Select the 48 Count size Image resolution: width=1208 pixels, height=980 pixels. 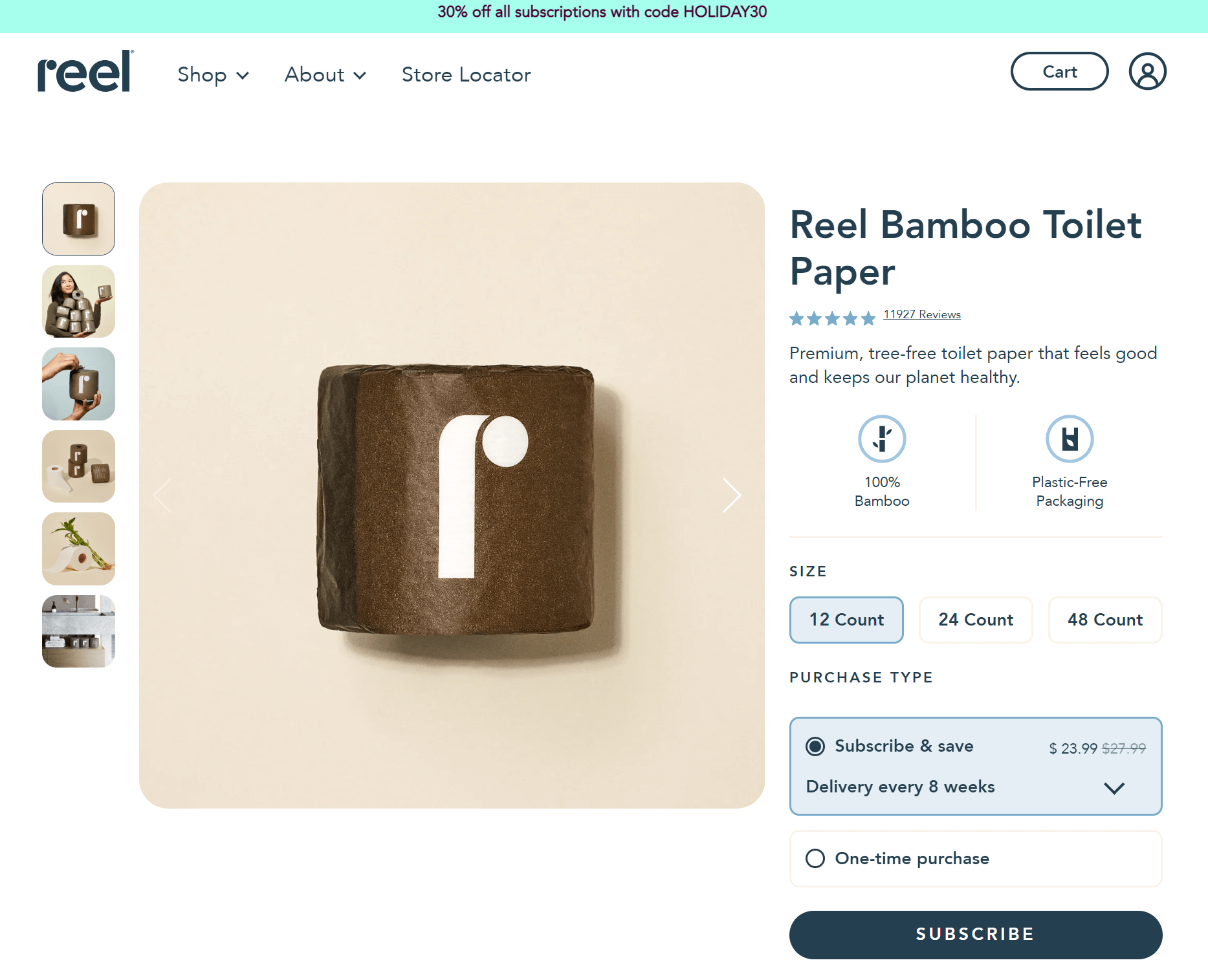[1104, 620]
